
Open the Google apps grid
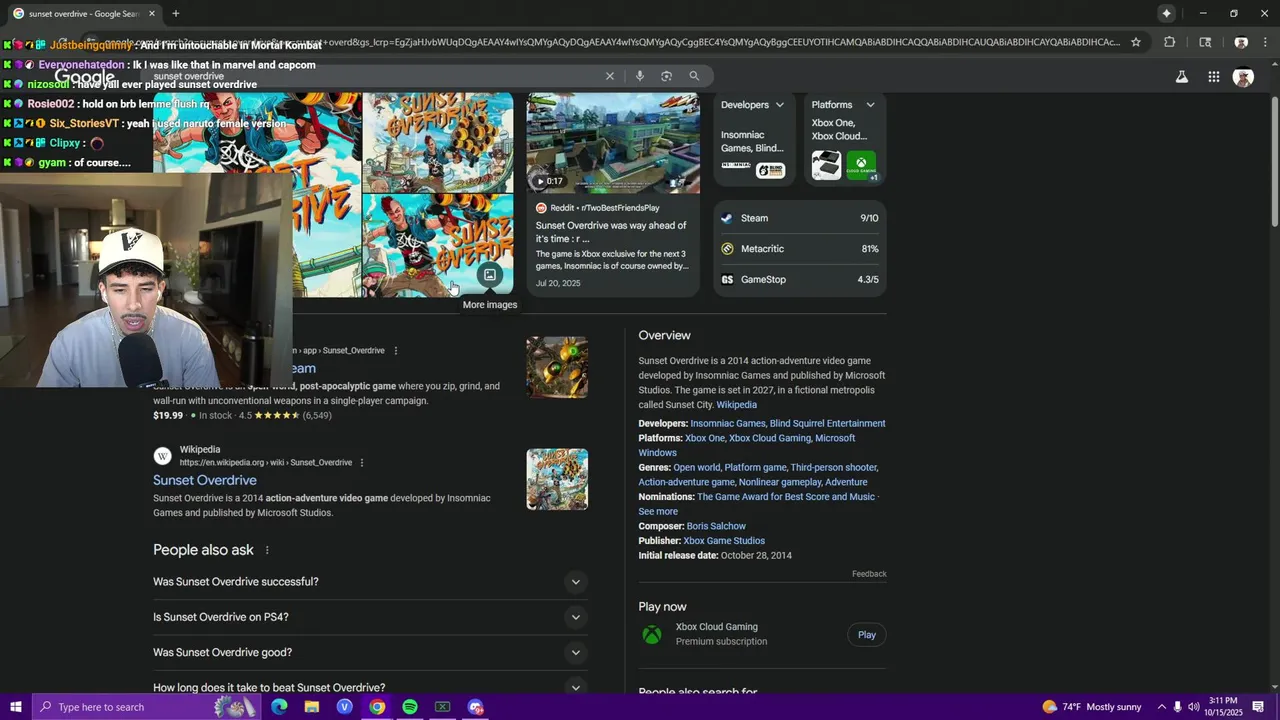[1213, 77]
